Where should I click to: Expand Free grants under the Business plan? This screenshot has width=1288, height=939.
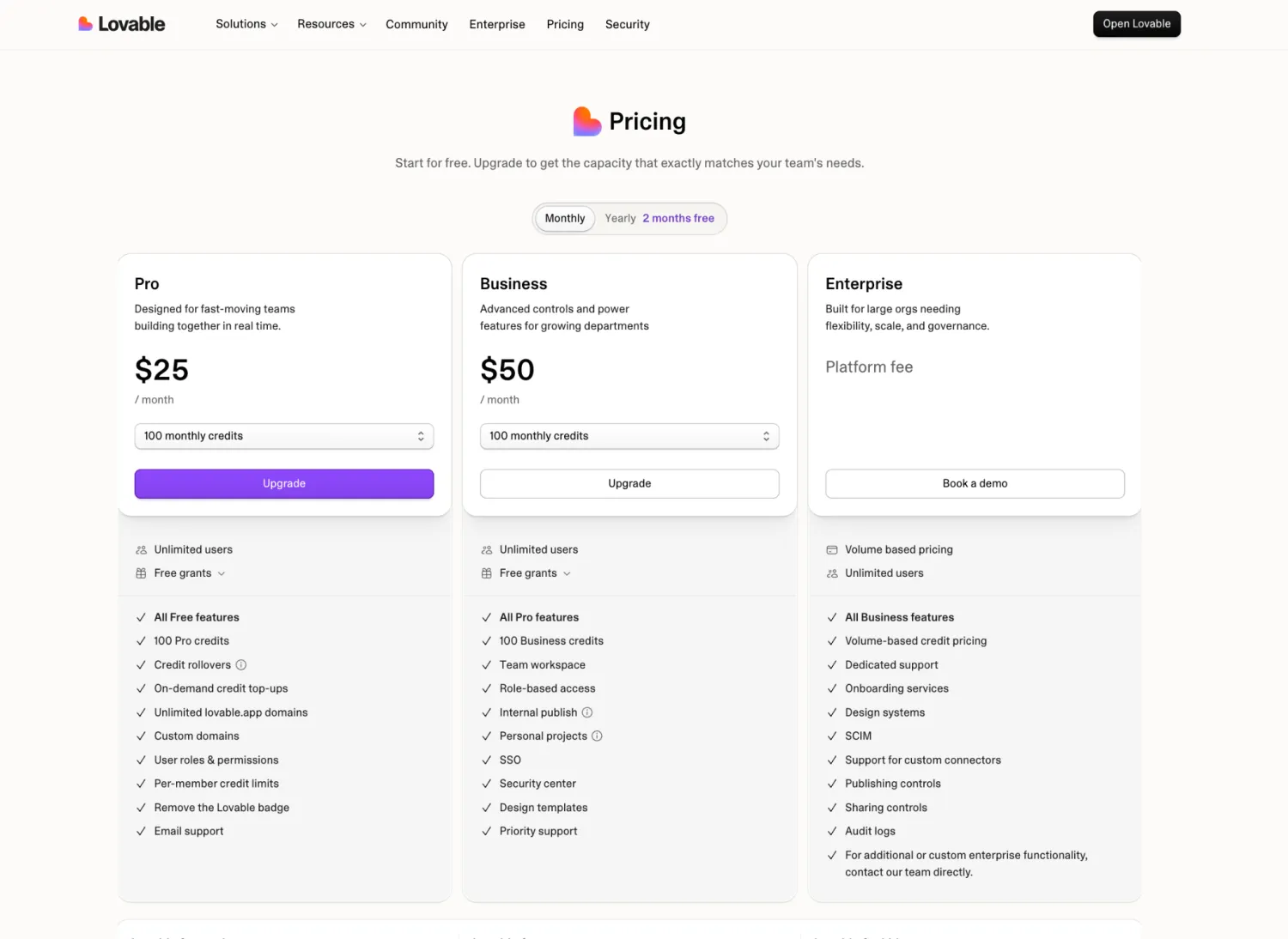535,573
